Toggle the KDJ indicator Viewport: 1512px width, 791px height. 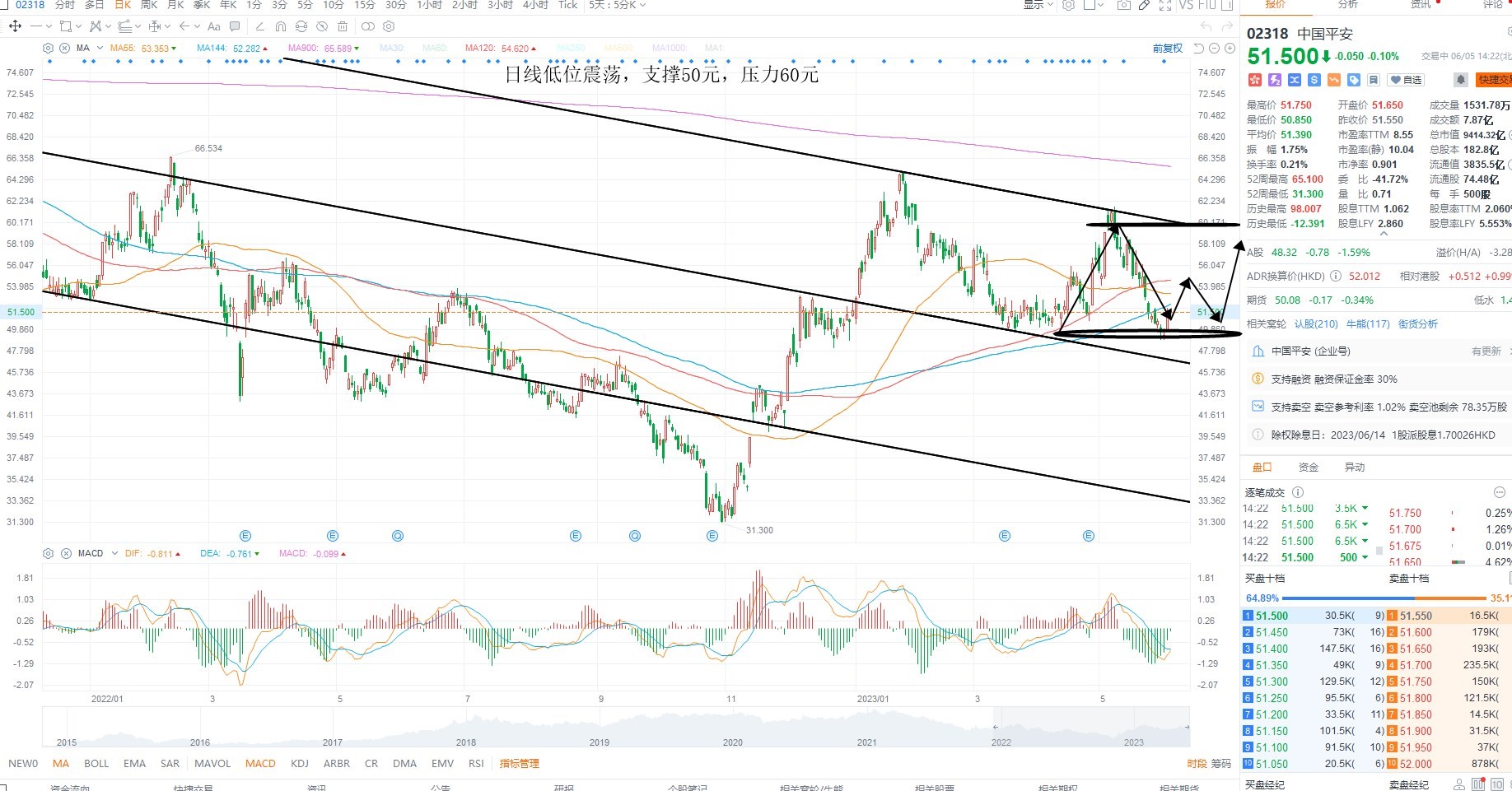[300, 764]
